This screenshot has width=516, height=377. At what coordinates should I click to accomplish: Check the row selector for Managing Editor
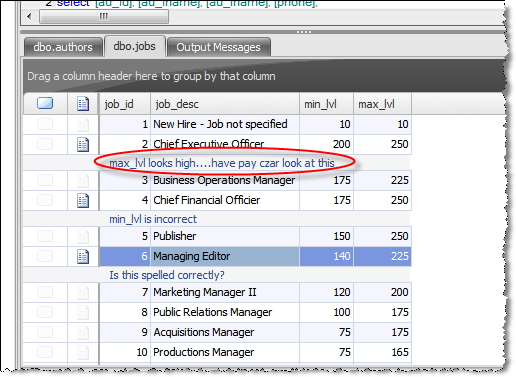click(x=45, y=256)
